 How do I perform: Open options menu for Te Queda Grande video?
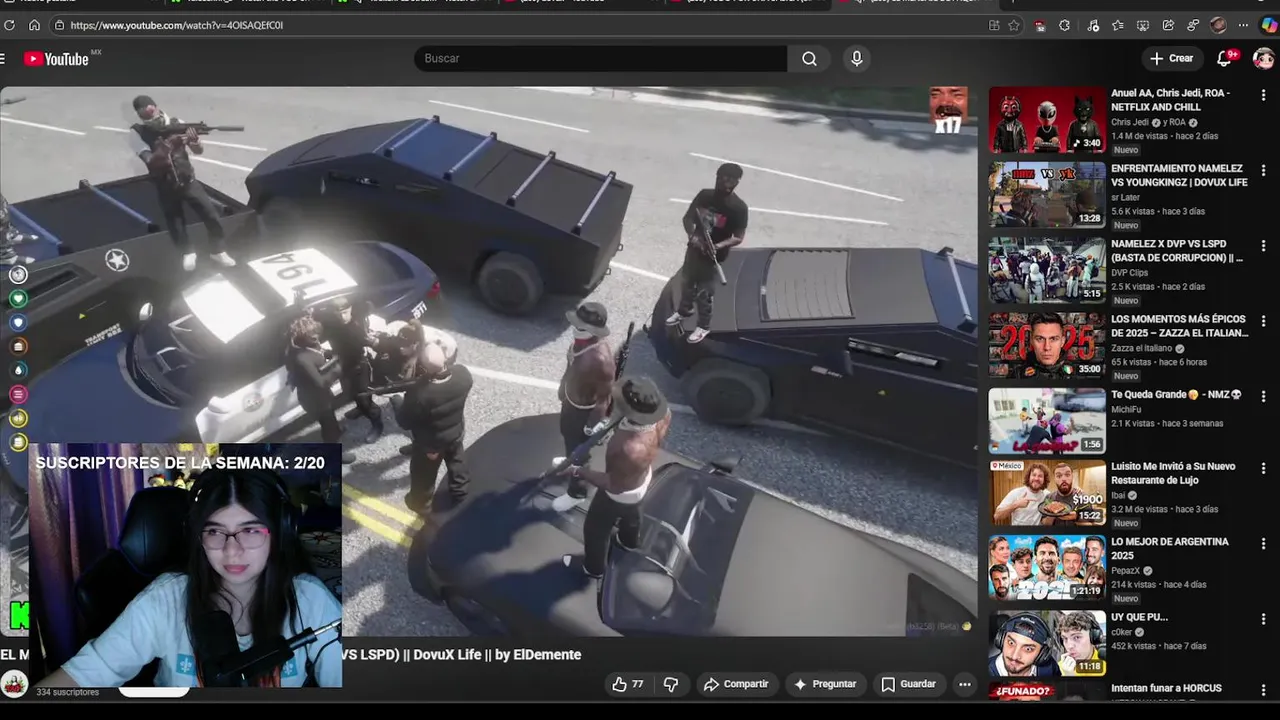[x=1263, y=396]
